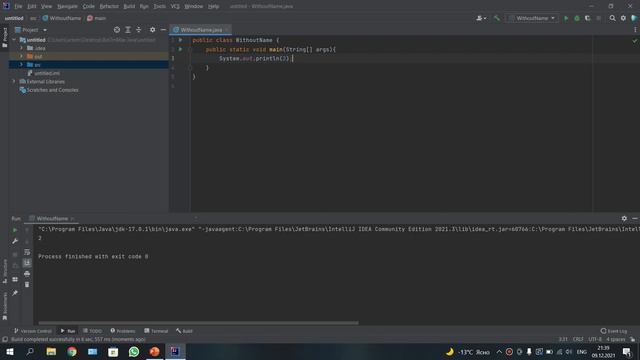Viewport: 640px width, 360px height.
Task: Open Run panel settings gear
Action: click(624, 219)
